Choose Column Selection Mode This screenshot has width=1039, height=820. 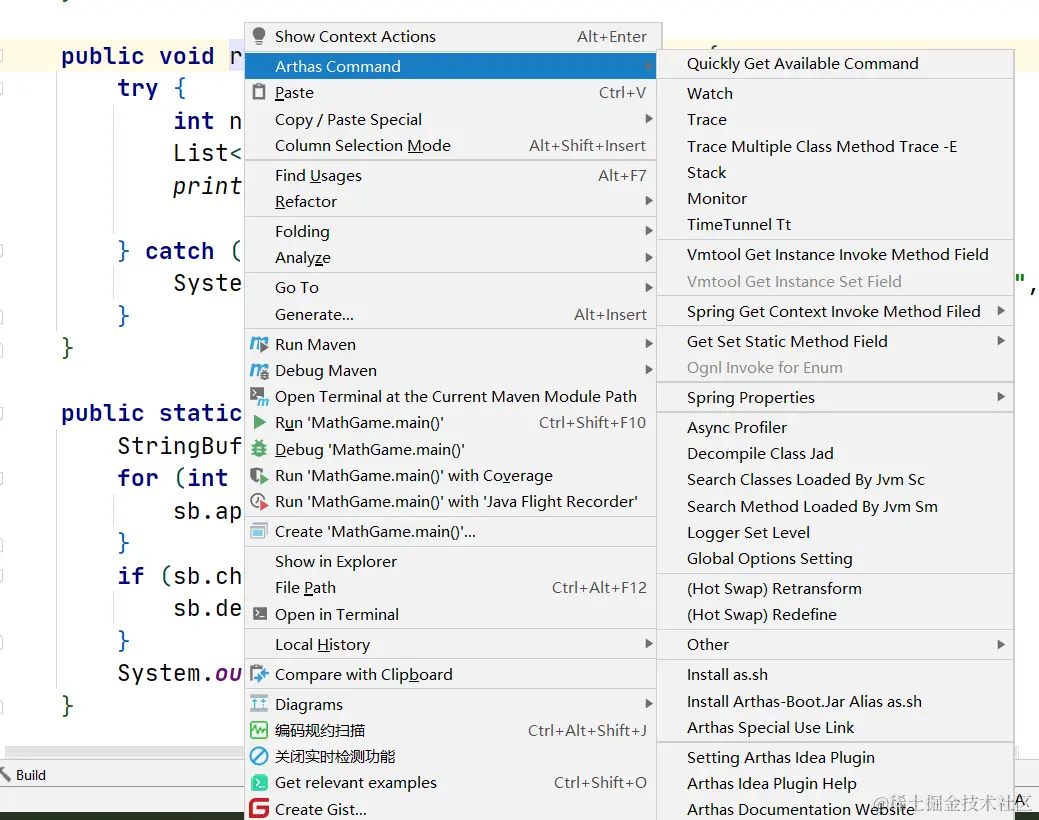pos(451,145)
